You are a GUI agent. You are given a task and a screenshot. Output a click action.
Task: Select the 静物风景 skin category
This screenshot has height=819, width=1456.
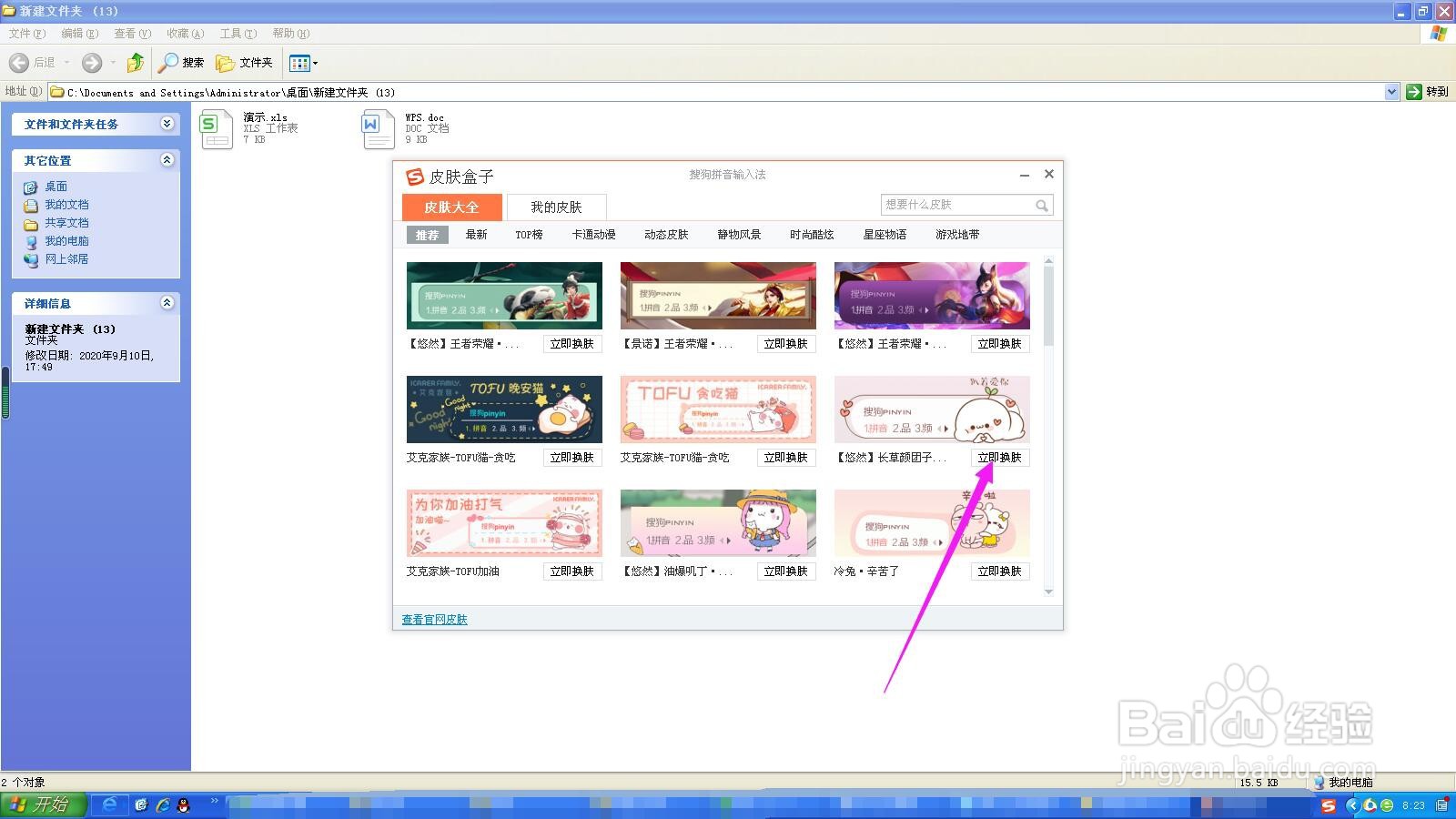[x=739, y=235]
